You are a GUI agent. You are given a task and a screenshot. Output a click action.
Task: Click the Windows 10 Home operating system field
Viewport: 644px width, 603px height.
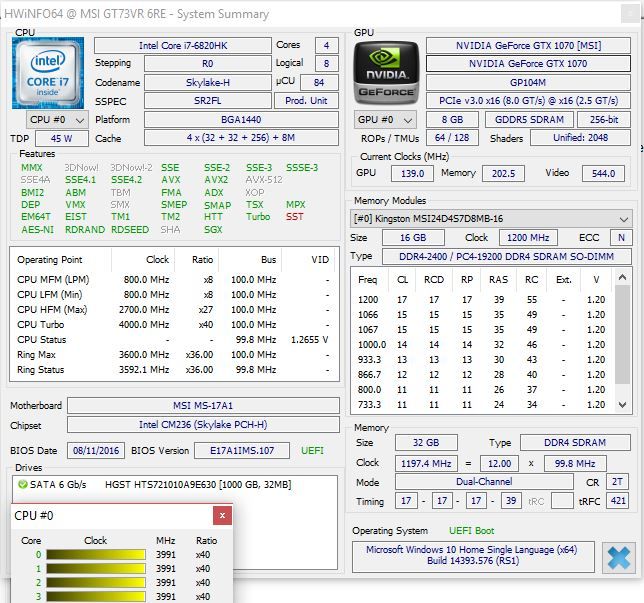pyautogui.click(x=473, y=556)
